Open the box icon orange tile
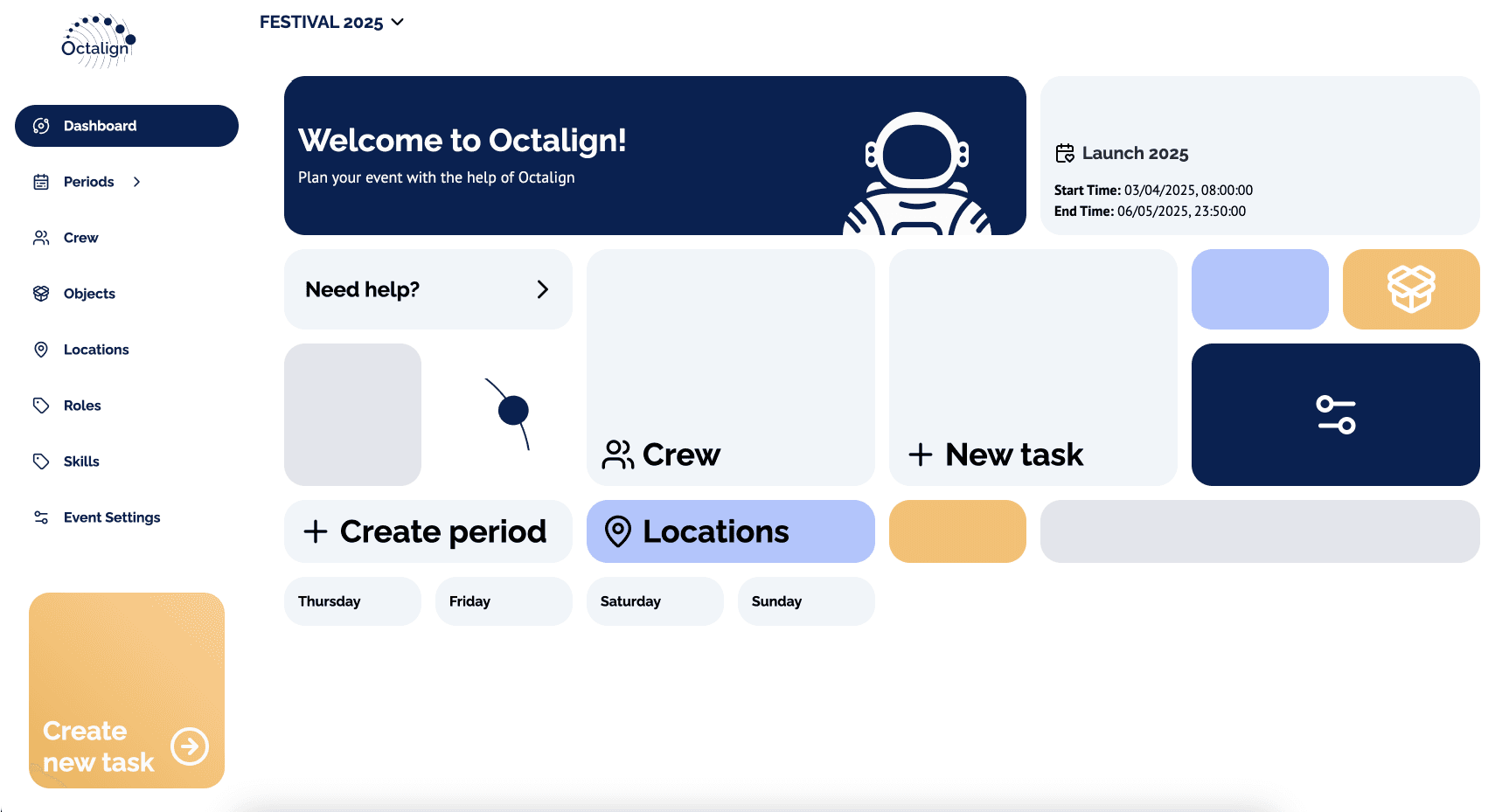Image resolution: width=1509 pixels, height=812 pixels. click(x=1410, y=289)
